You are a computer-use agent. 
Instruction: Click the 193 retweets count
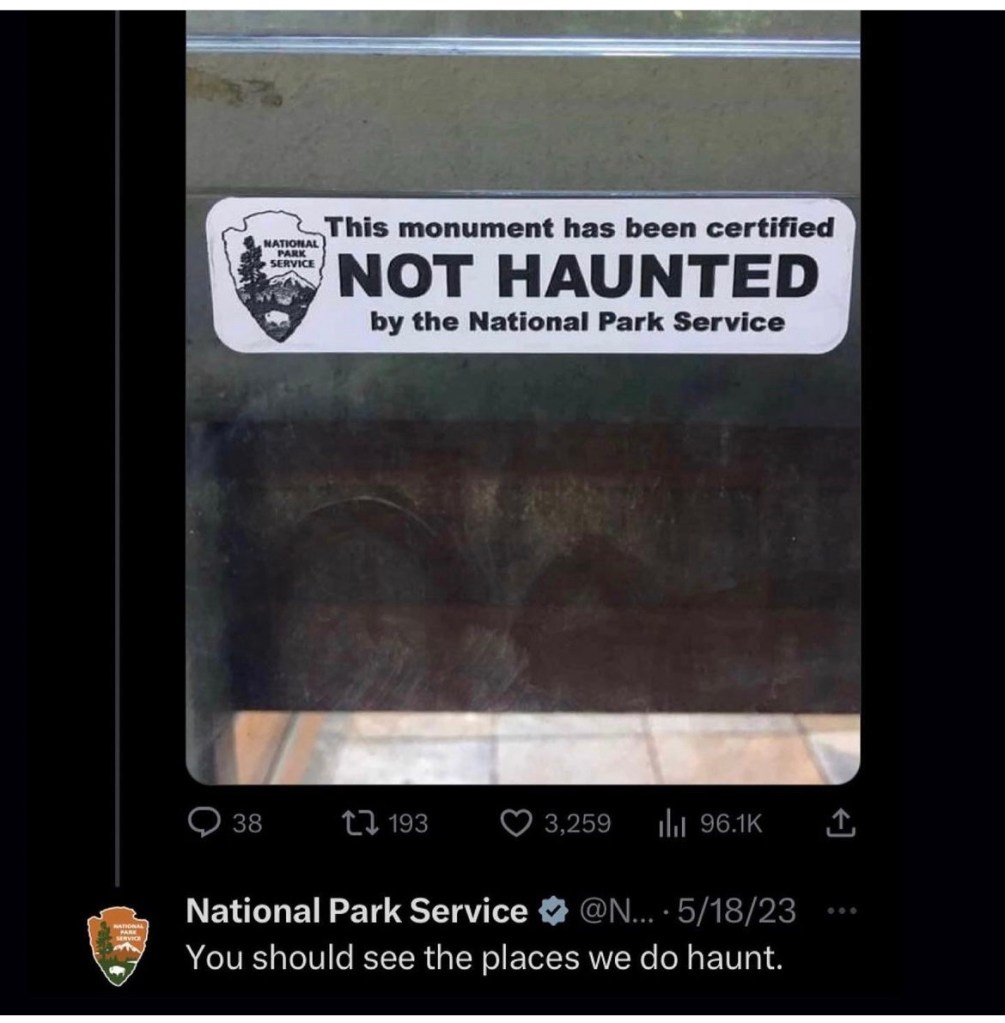point(409,823)
